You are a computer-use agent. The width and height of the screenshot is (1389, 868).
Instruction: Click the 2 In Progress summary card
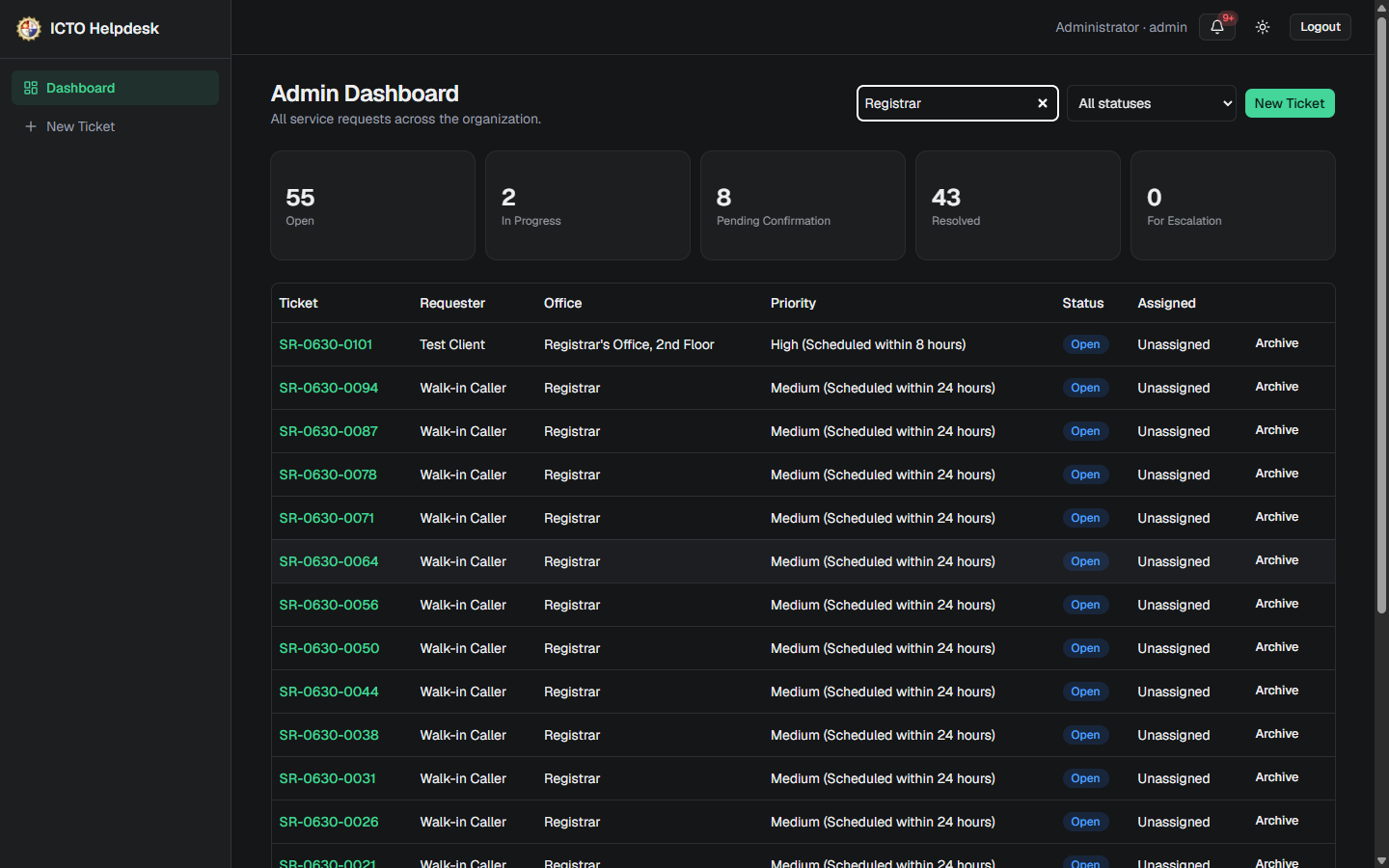pos(588,205)
